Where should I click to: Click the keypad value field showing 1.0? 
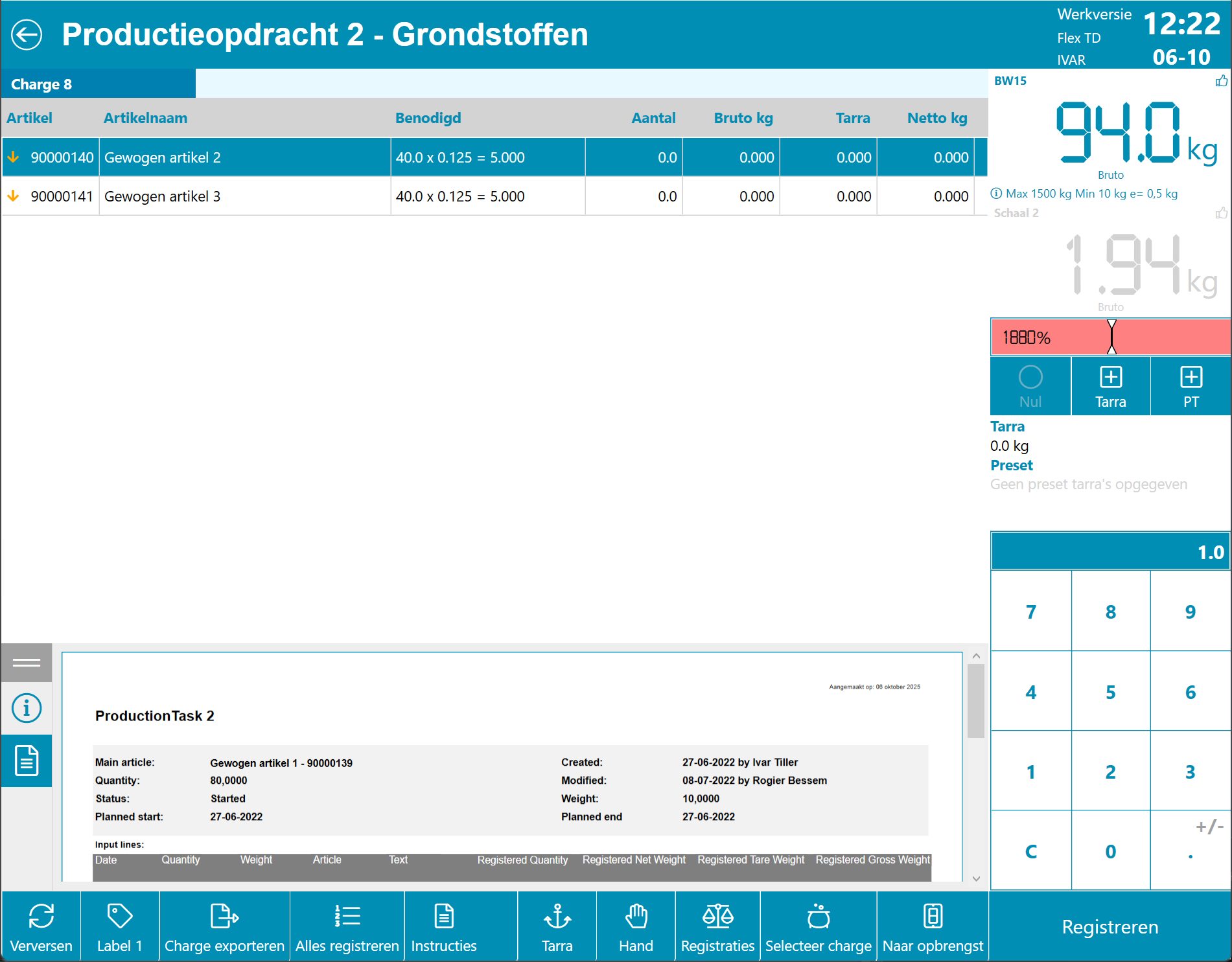click(1110, 552)
